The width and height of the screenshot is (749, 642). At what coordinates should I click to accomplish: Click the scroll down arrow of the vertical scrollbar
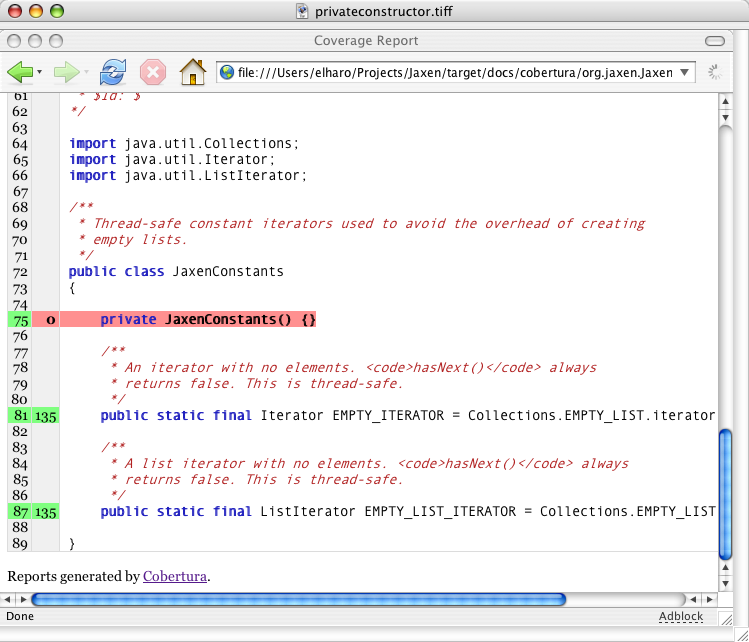[x=726, y=583]
